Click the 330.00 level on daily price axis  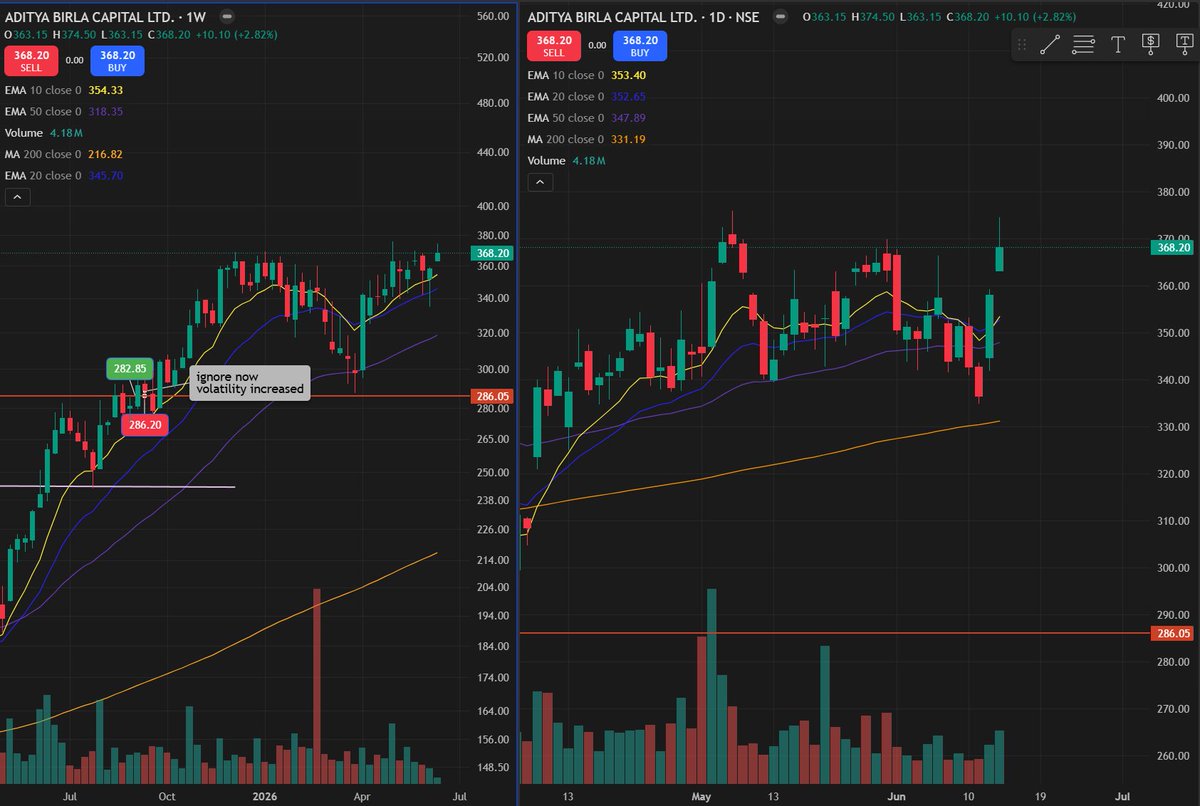coord(1174,427)
